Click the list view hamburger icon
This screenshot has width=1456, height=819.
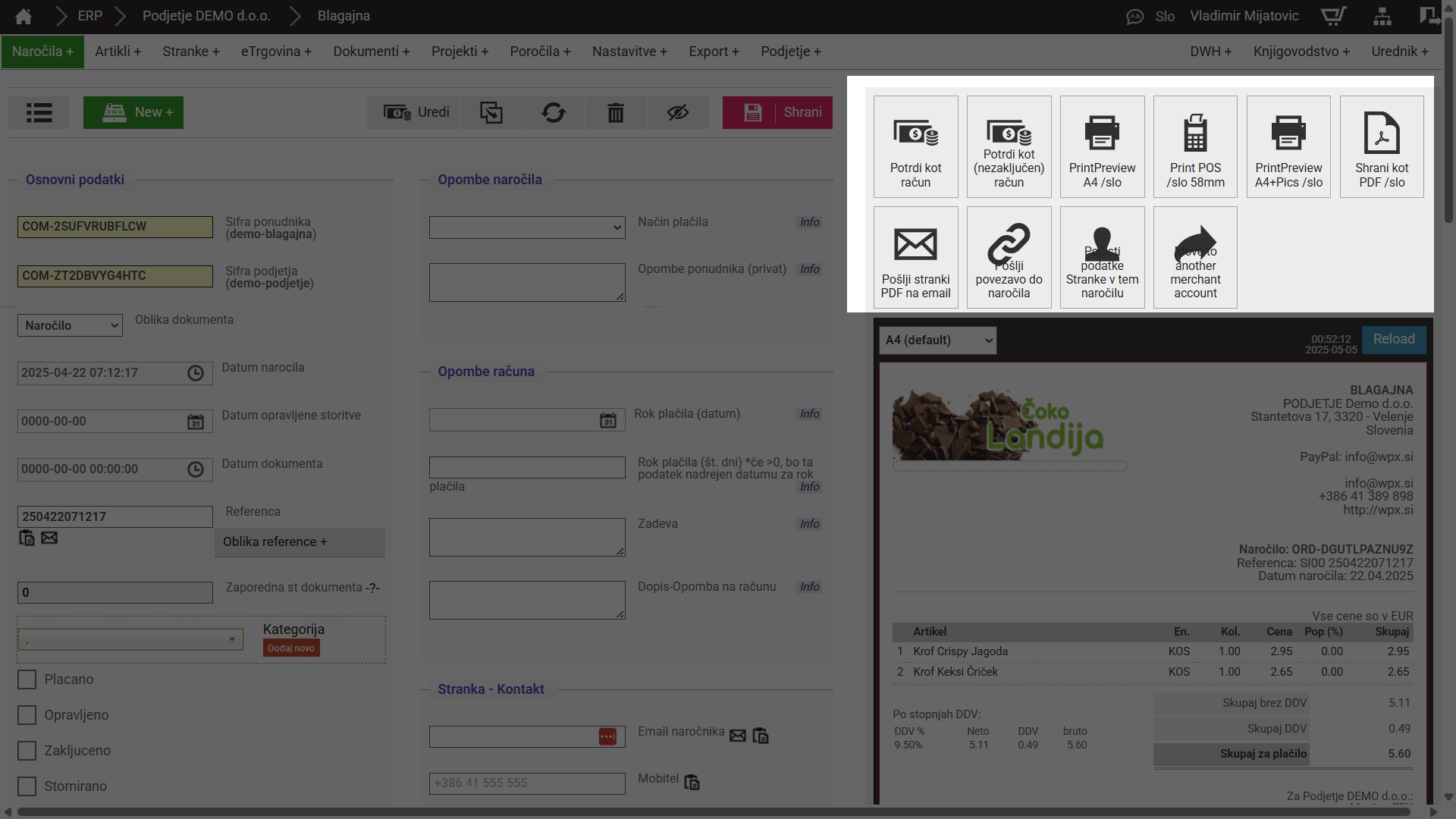tap(39, 113)
